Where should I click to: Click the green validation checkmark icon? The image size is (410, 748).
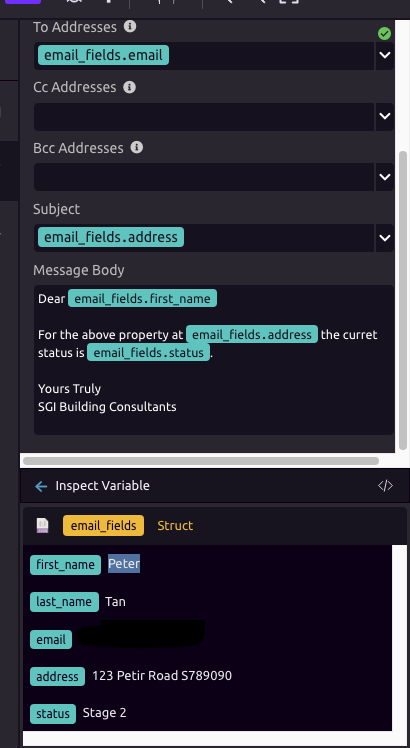pos(384,33)
